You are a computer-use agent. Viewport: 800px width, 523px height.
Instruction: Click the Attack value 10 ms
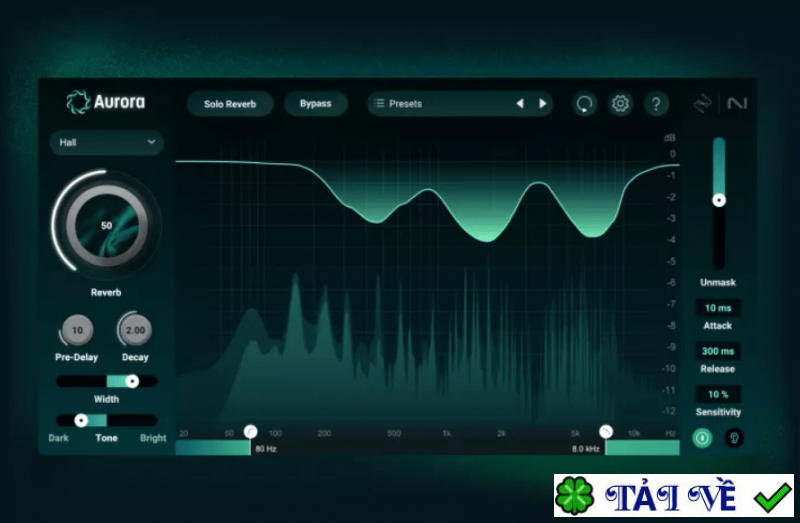click(x=718, y=308)
